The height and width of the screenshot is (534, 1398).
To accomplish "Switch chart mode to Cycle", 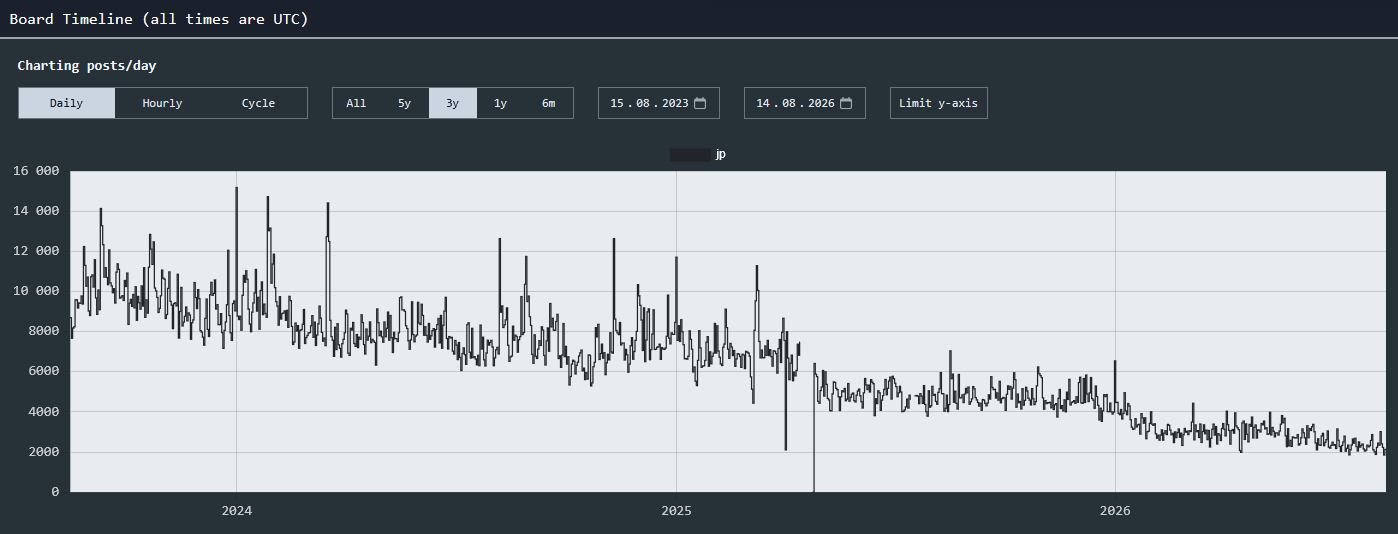I will (258, 103).
